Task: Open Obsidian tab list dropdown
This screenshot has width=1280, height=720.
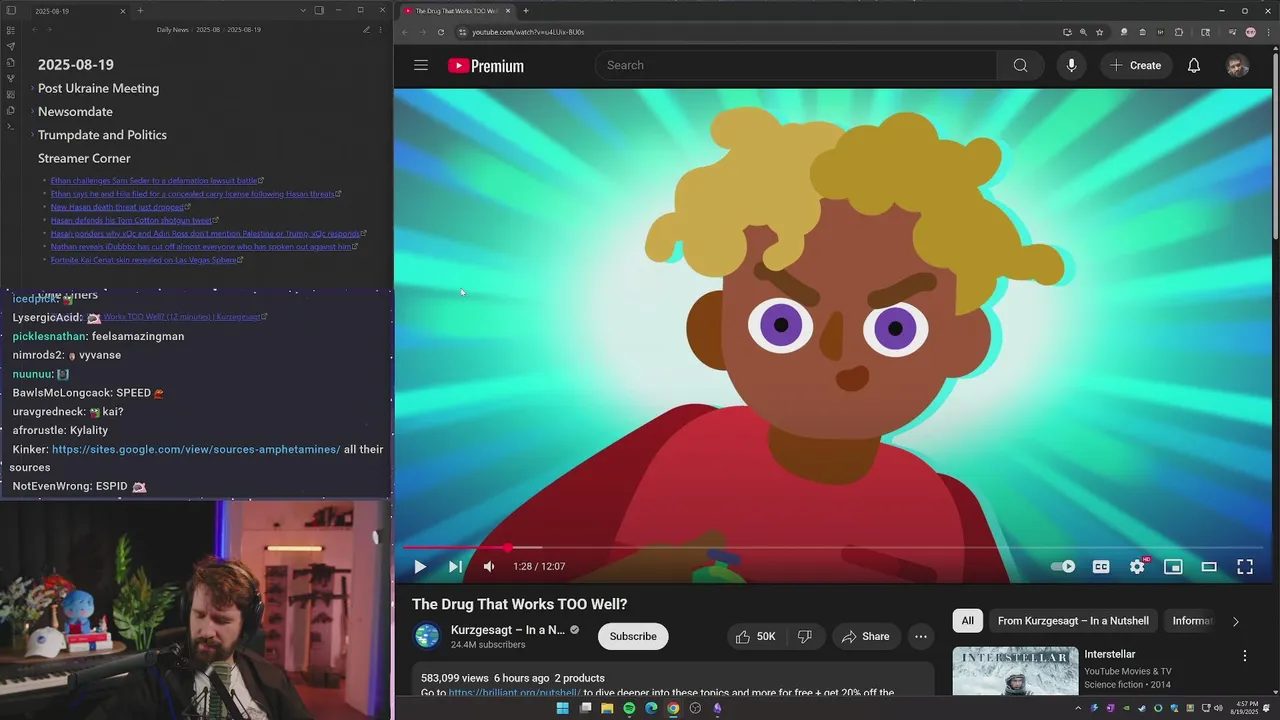Action: point(303,11)
